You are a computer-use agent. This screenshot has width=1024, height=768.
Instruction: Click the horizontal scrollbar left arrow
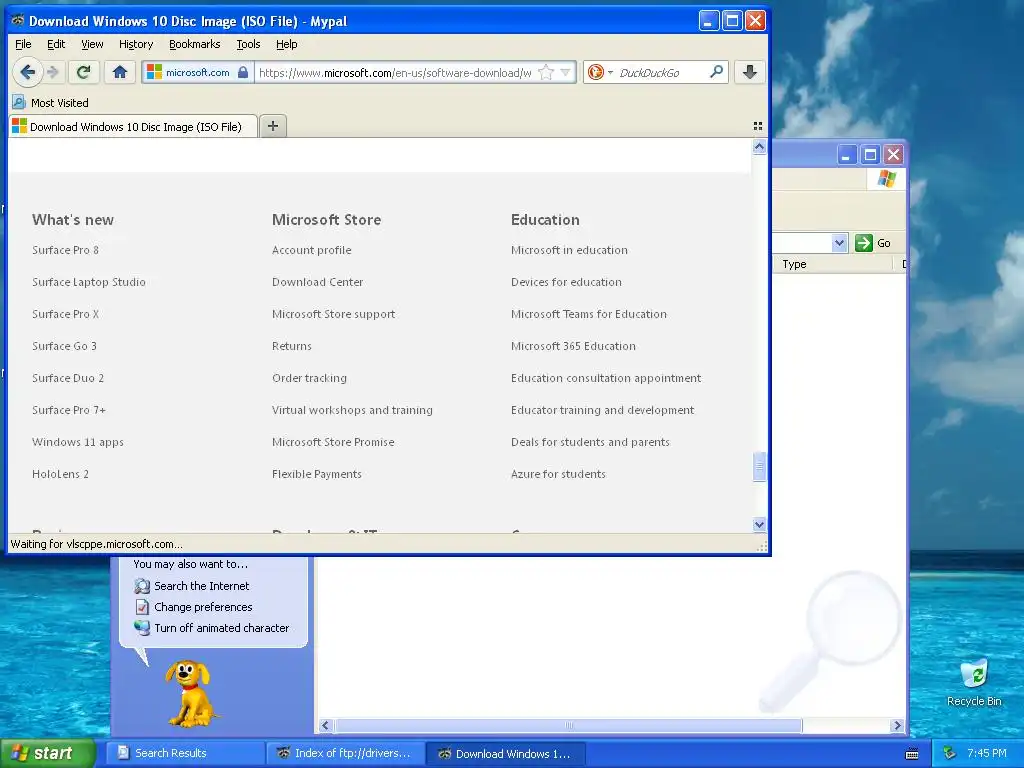coord(325,726)
